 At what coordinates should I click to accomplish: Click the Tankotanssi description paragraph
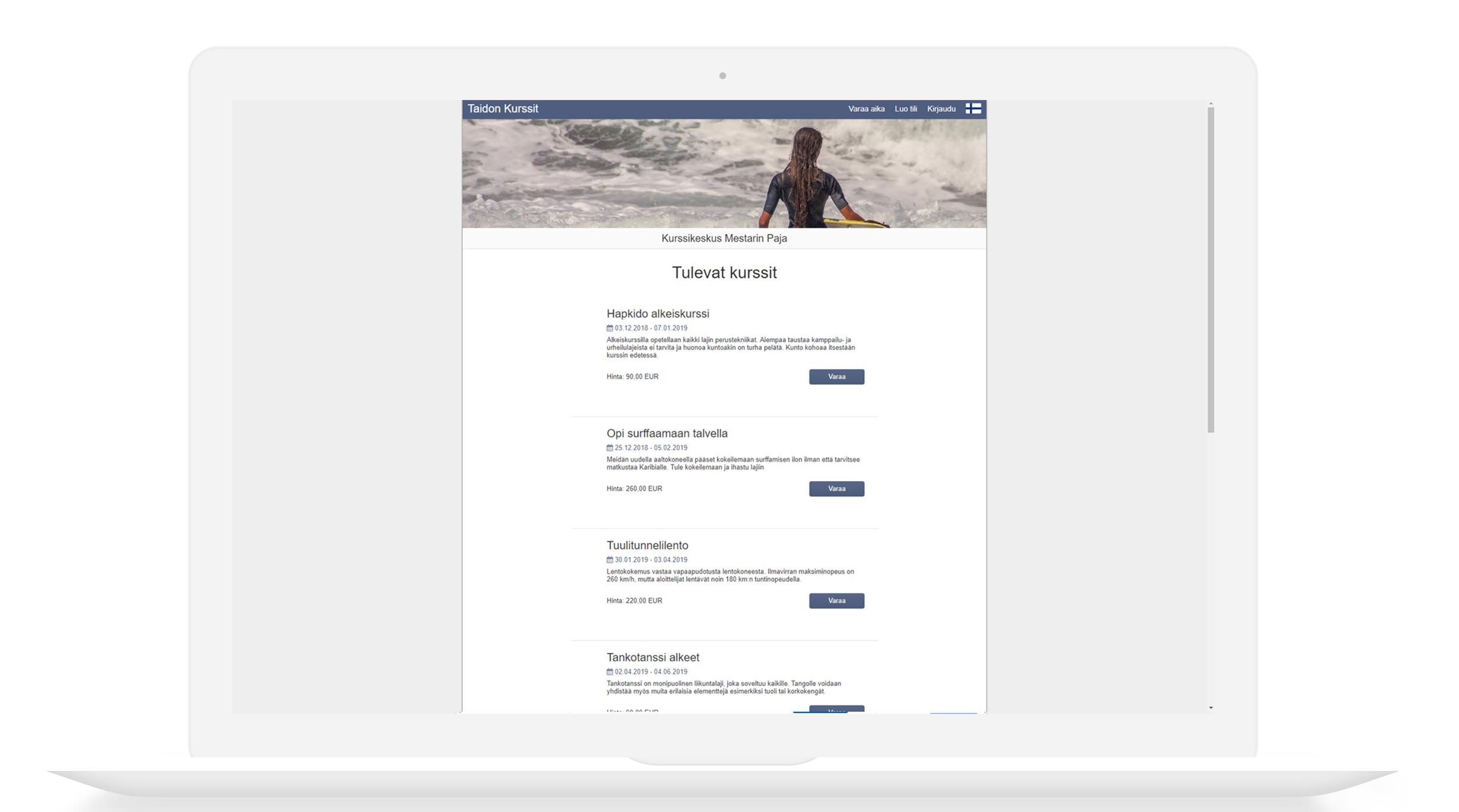coord(724,687)
